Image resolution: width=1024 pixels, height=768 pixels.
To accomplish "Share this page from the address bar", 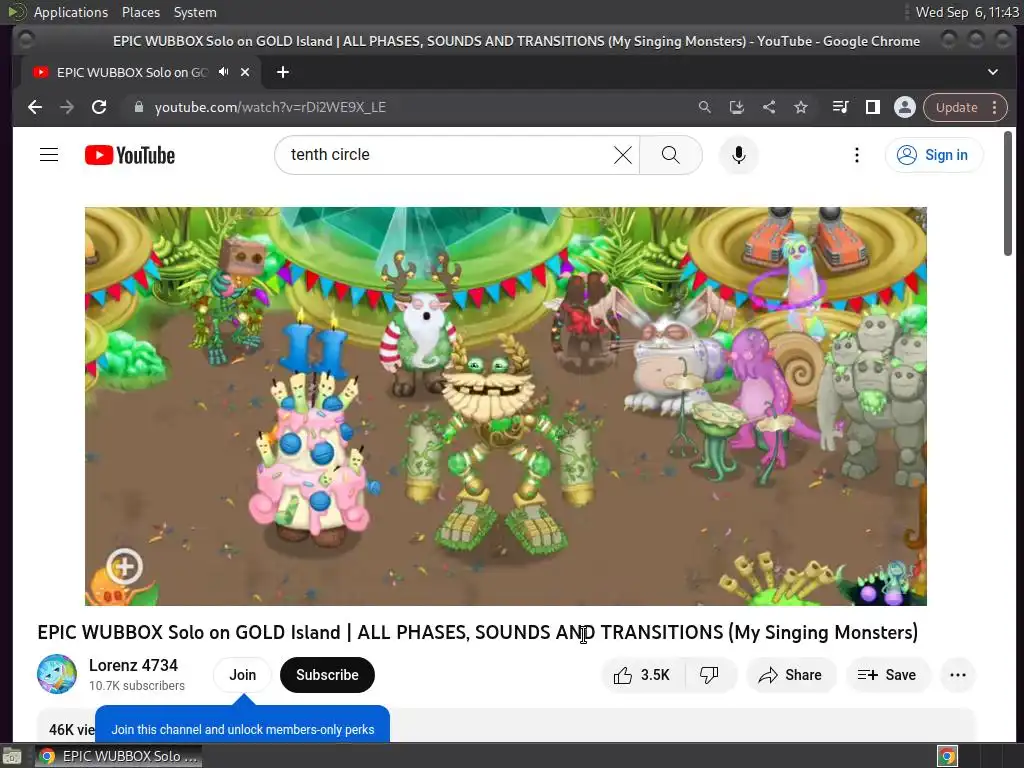I will coord(769,107).
